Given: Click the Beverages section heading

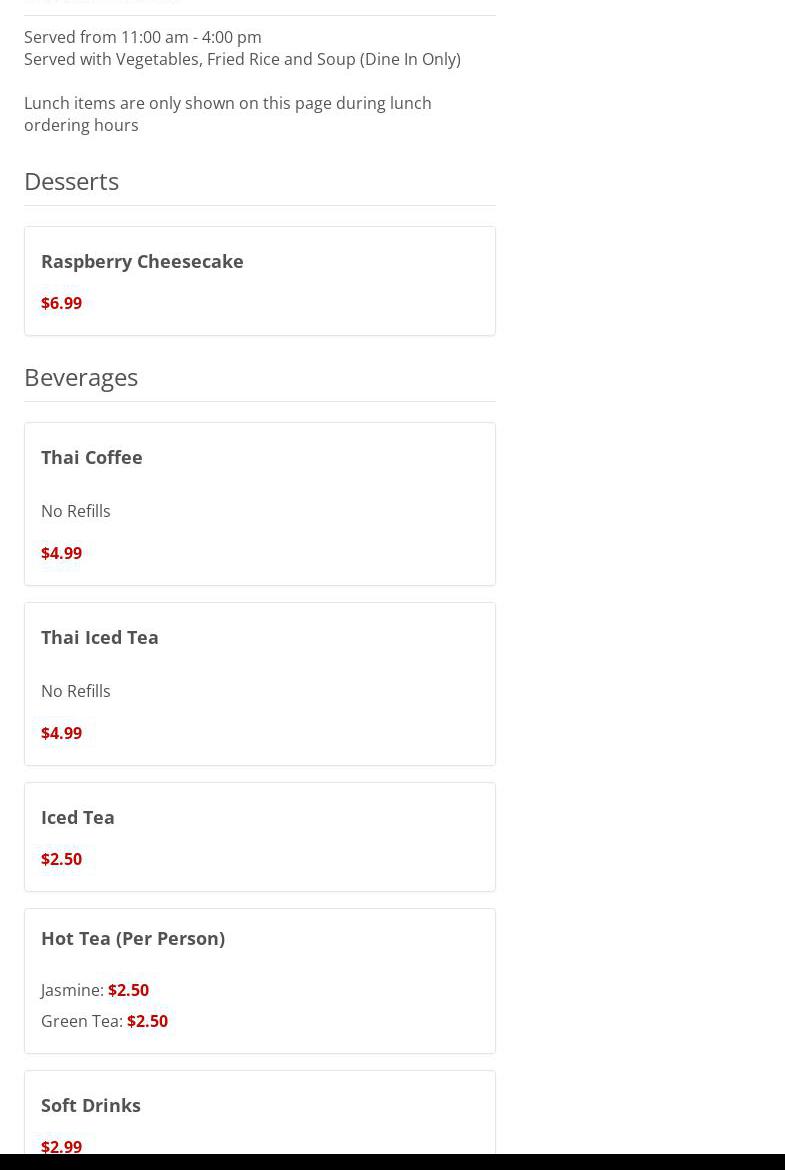Looking at the screenshot, I should 81,377.
